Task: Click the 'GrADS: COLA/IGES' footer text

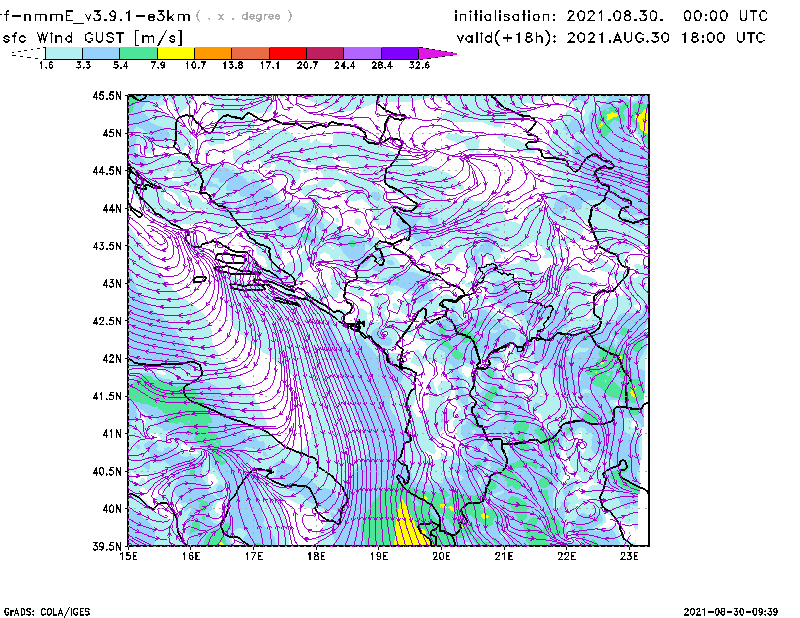Action: click(47, 611)
